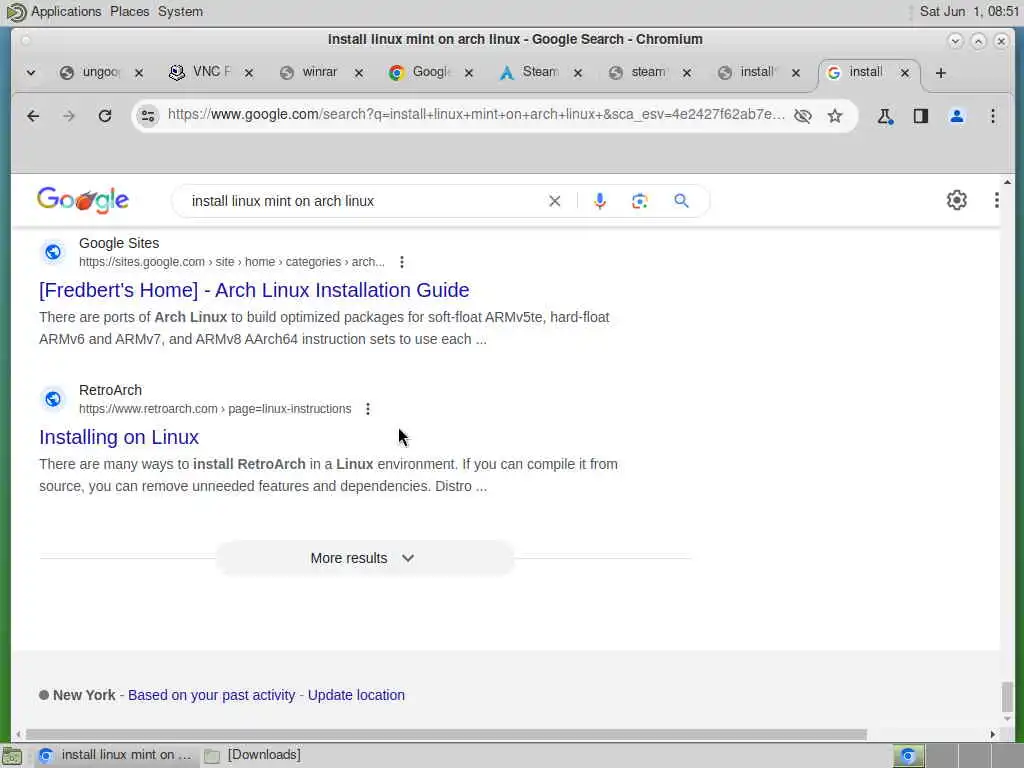Open a new browser tab
The image size is (1024, 768).
[940, 73]
